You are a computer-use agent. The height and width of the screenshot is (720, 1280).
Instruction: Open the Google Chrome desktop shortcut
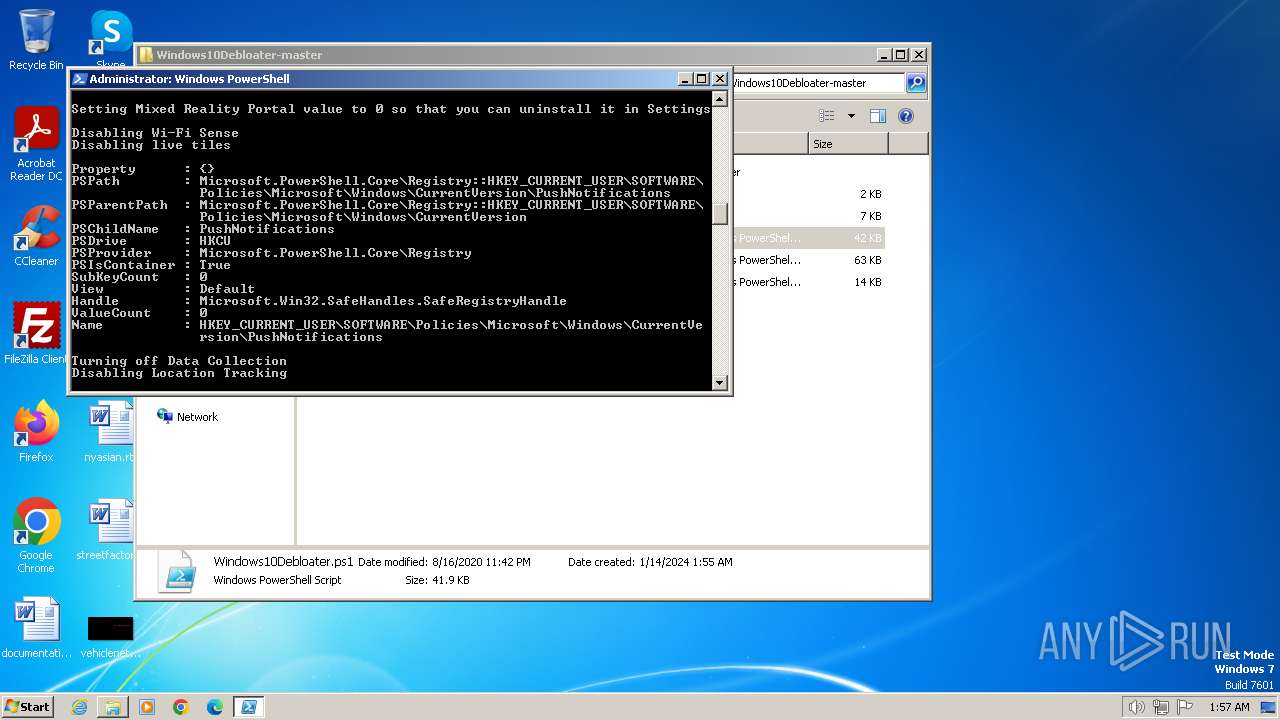click(x=36, y=536)
